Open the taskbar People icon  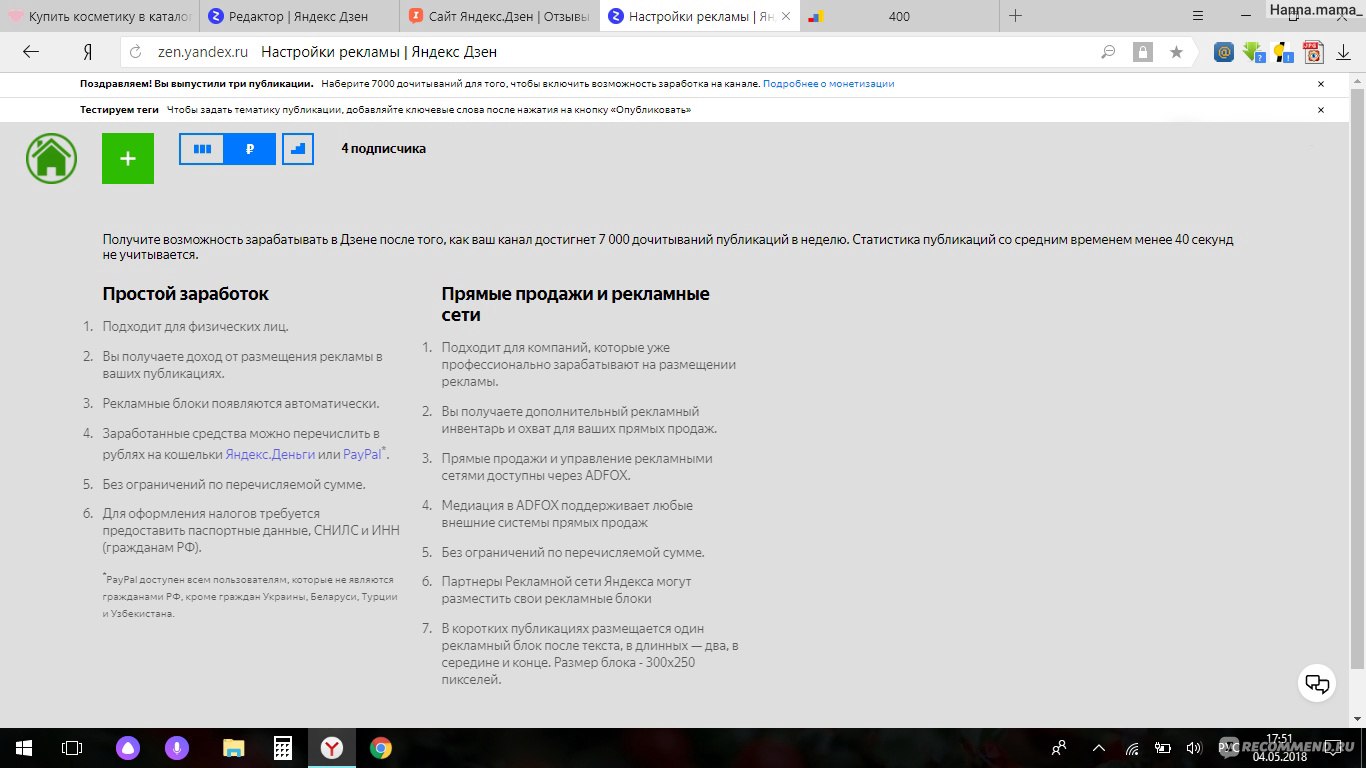pos(1059,748)
